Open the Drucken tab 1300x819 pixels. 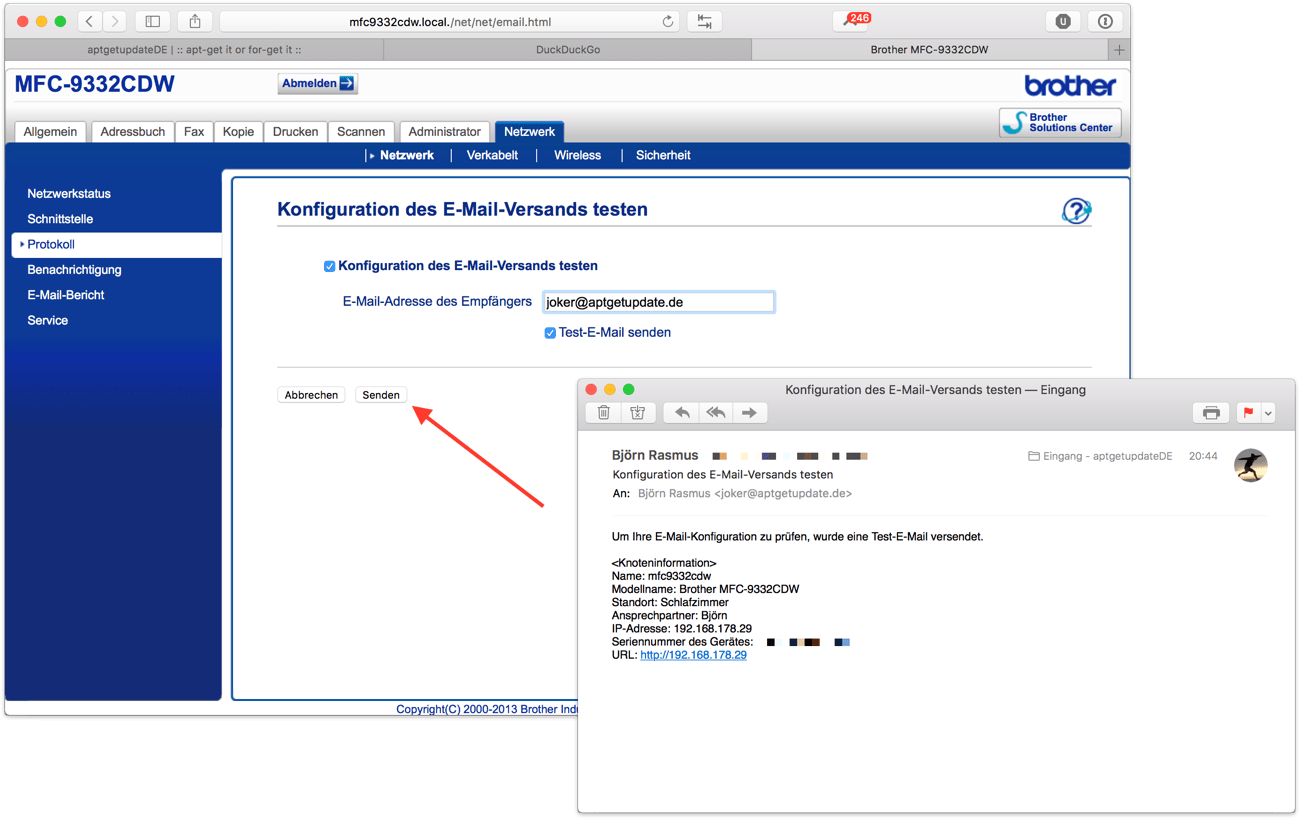(x=296, y=132)
